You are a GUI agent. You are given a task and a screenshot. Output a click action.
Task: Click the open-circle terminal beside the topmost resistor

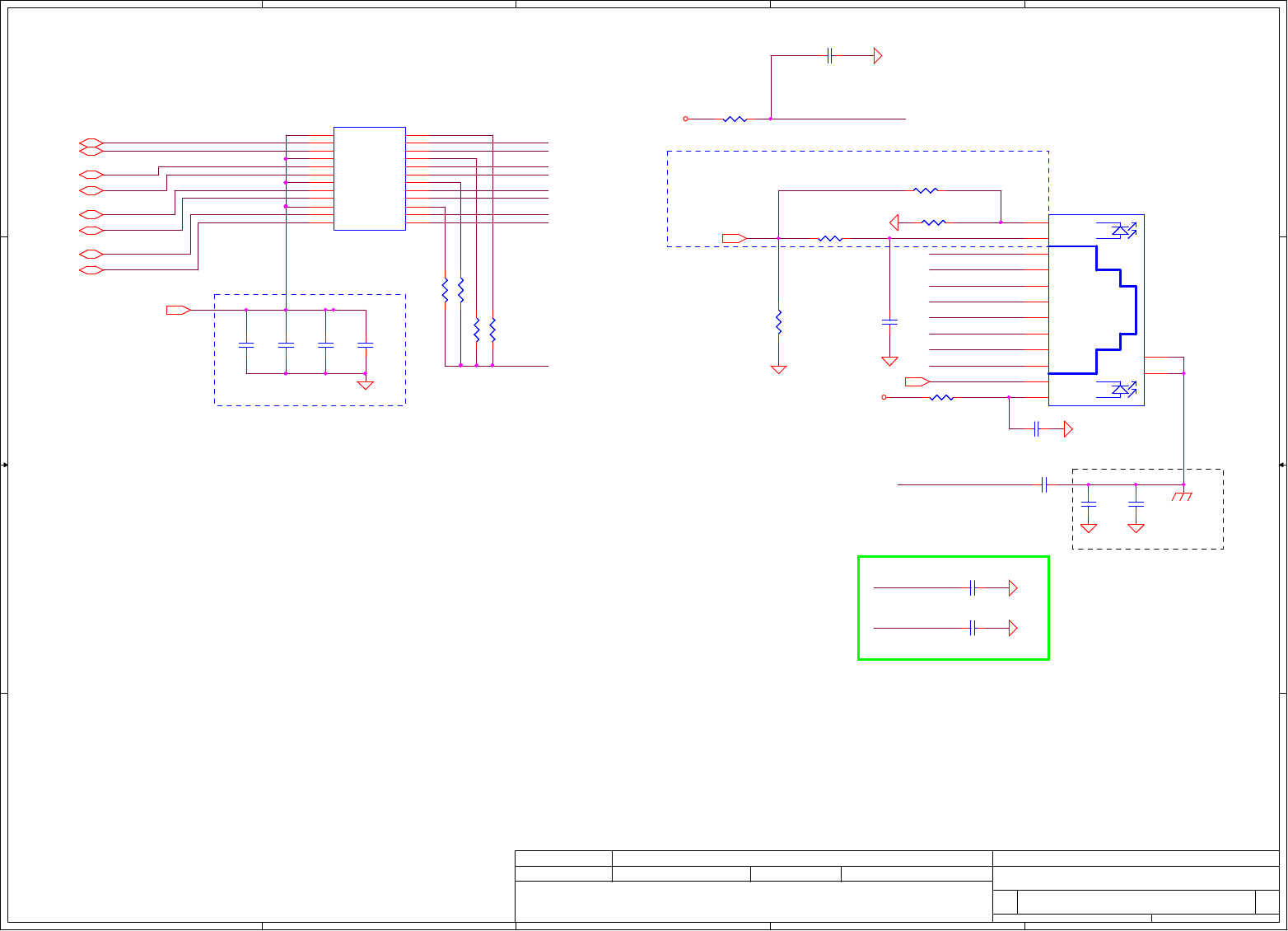(x=685, y=119)
